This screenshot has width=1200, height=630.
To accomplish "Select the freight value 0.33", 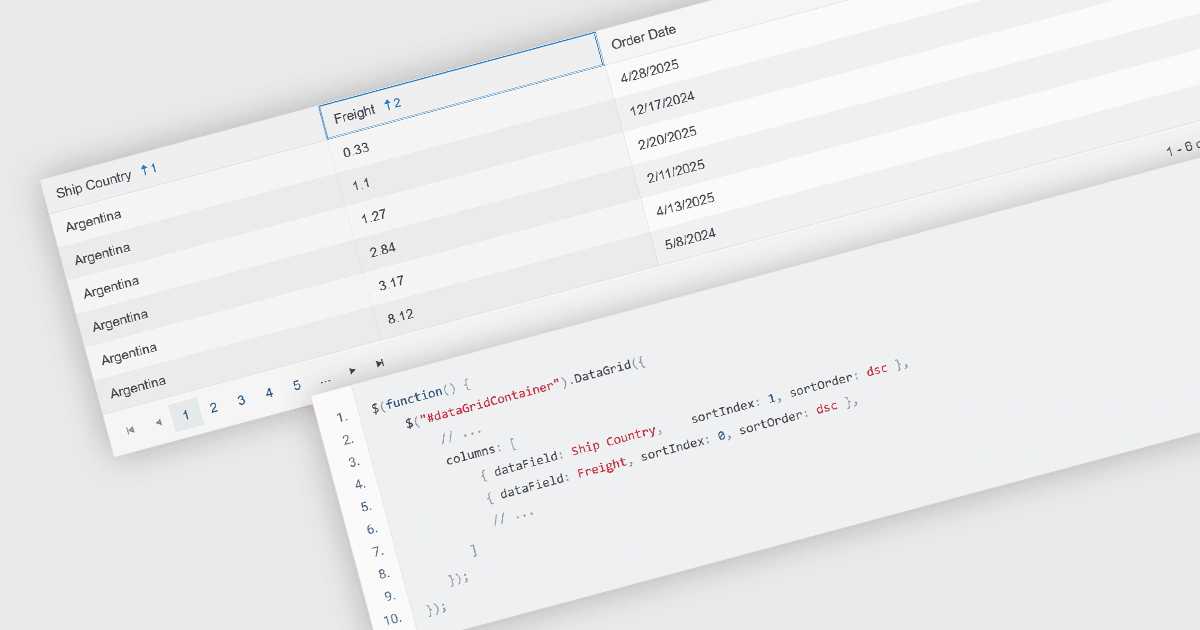I will [356, 149].
